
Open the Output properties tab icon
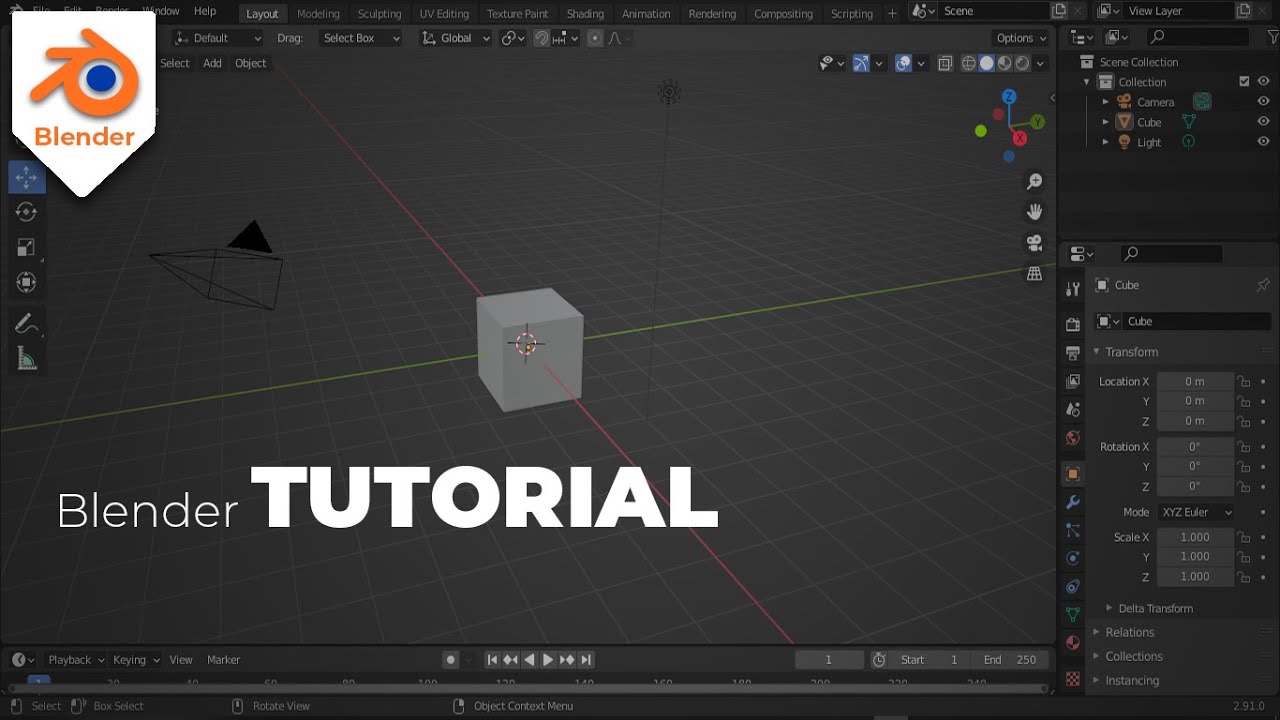(x=1073, y=353)
